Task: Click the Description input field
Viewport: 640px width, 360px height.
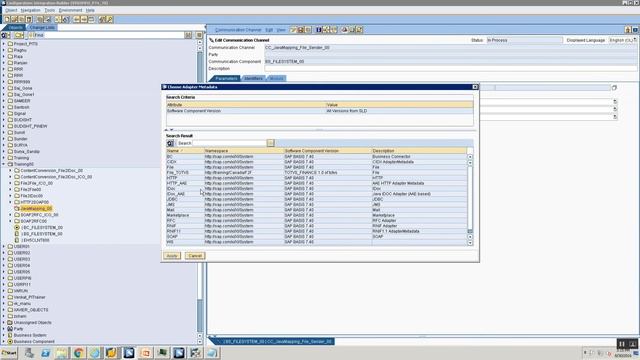Action: pos(451,69)
